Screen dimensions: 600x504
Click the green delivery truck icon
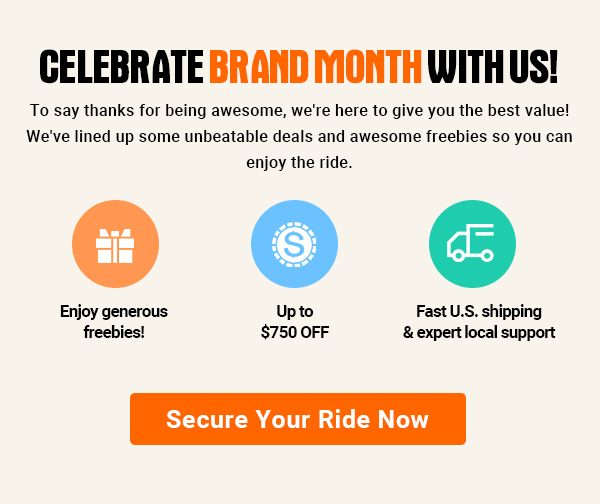tap(472, 244)
